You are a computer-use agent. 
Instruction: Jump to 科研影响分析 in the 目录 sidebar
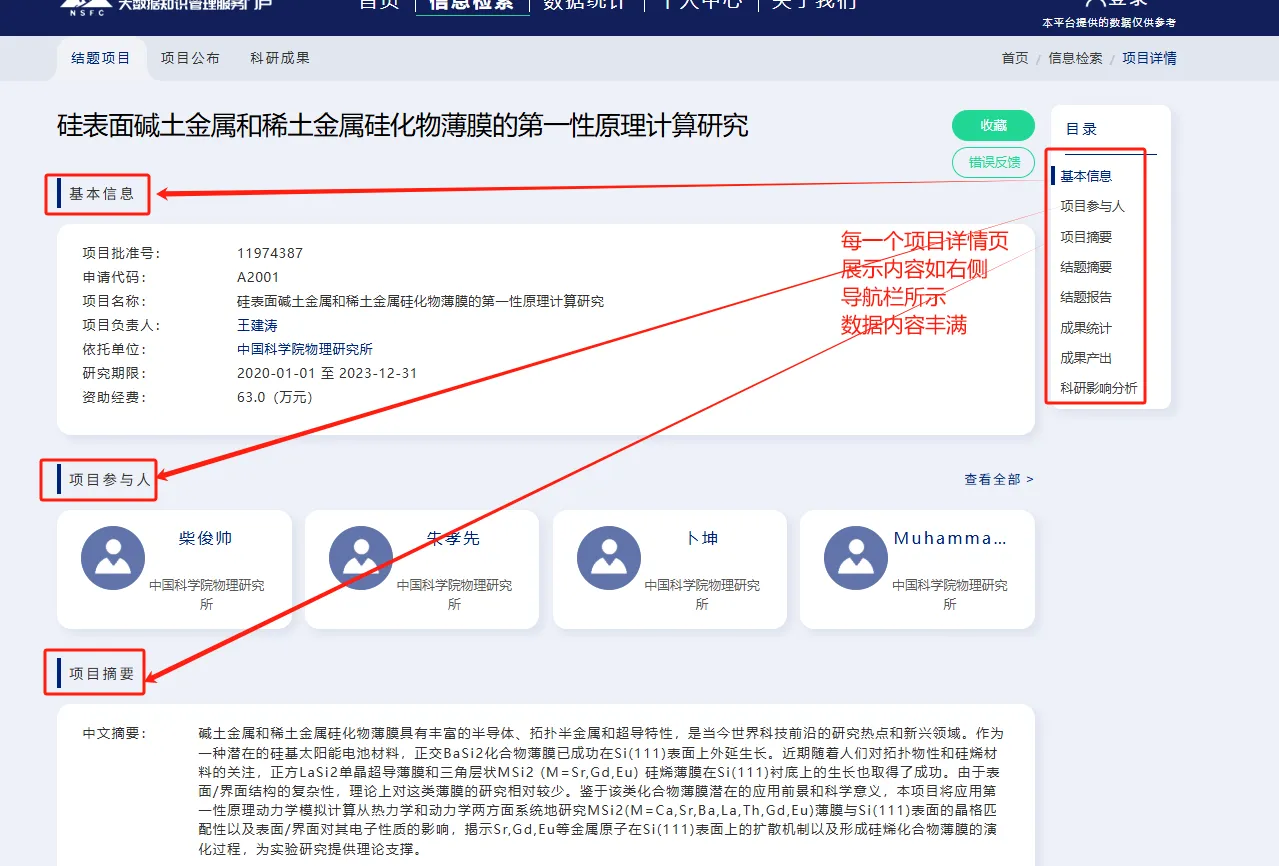pos(1098,388)
